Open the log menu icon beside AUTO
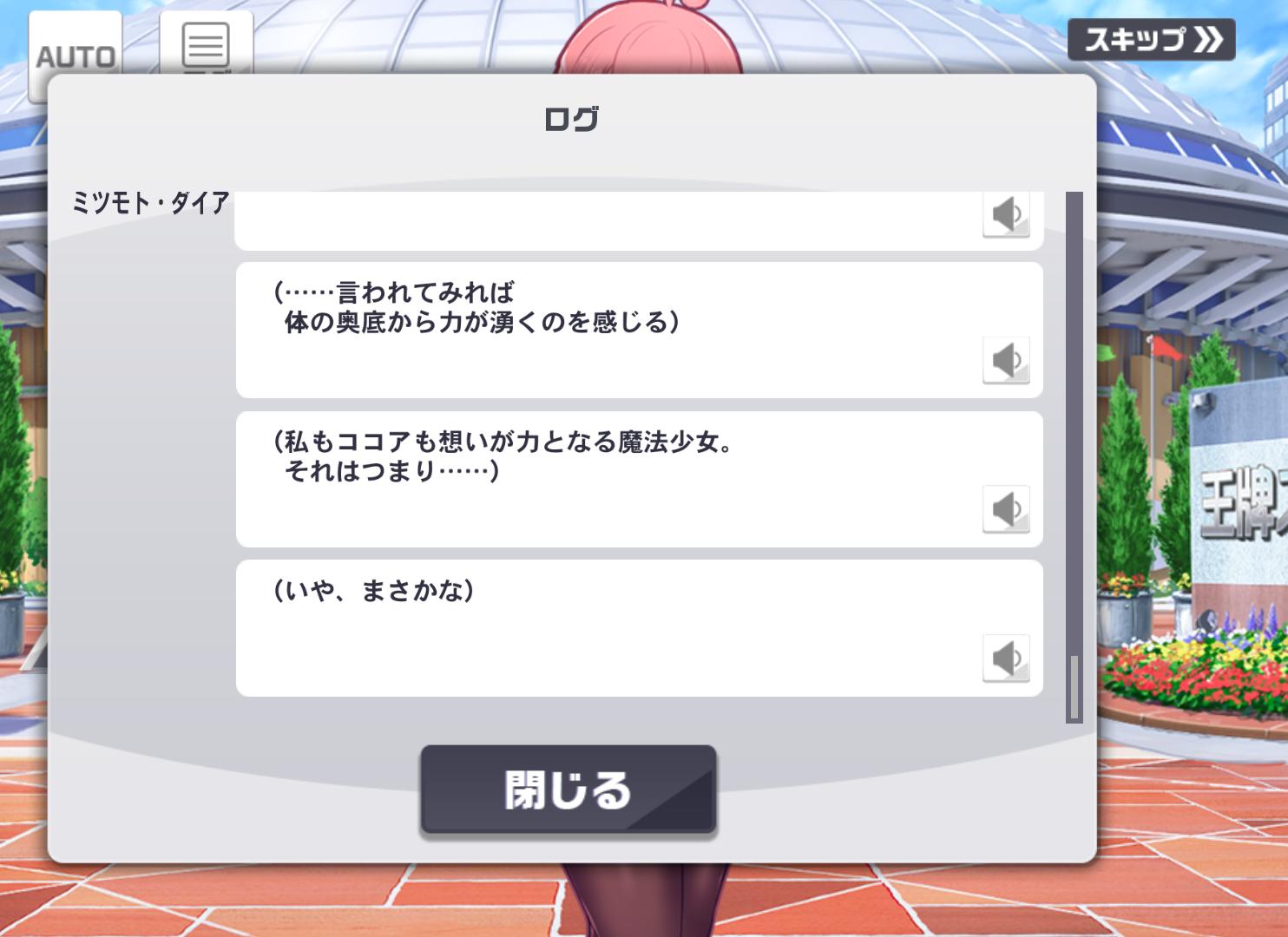Image resolution: width=1288 pixels, height=937 pixels. pos(207,43)
